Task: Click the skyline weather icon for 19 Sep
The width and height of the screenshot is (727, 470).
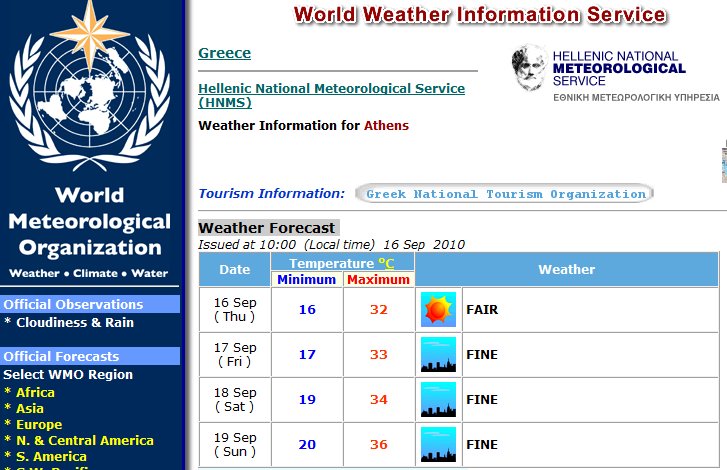Action: [438, 445]
